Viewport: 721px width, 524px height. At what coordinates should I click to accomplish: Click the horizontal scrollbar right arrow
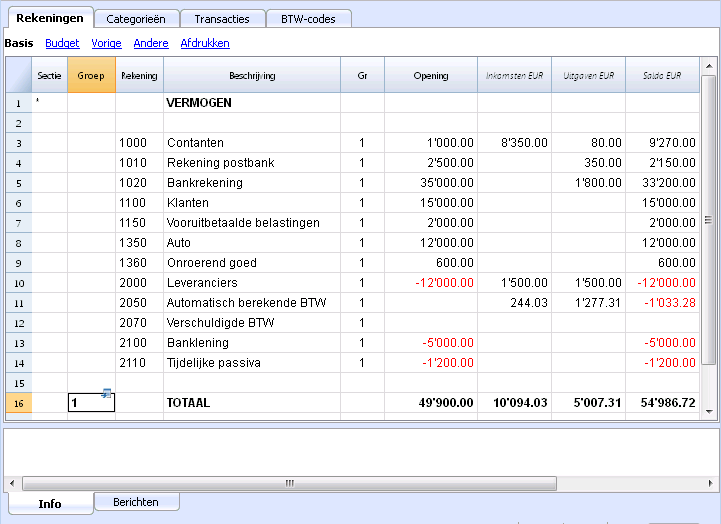coord(710,483)
